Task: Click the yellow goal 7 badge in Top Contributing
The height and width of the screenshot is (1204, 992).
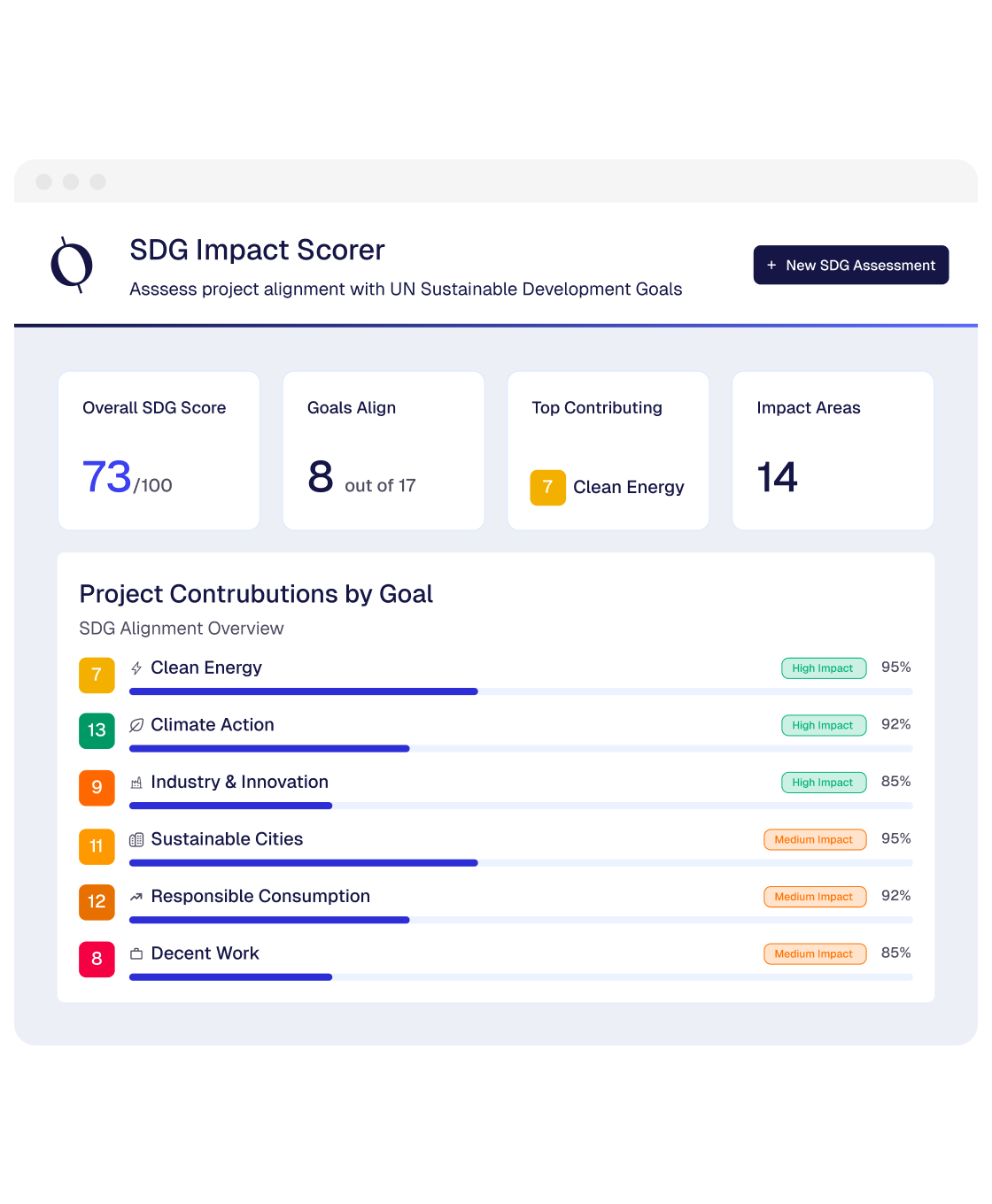Action: point(547,487)
